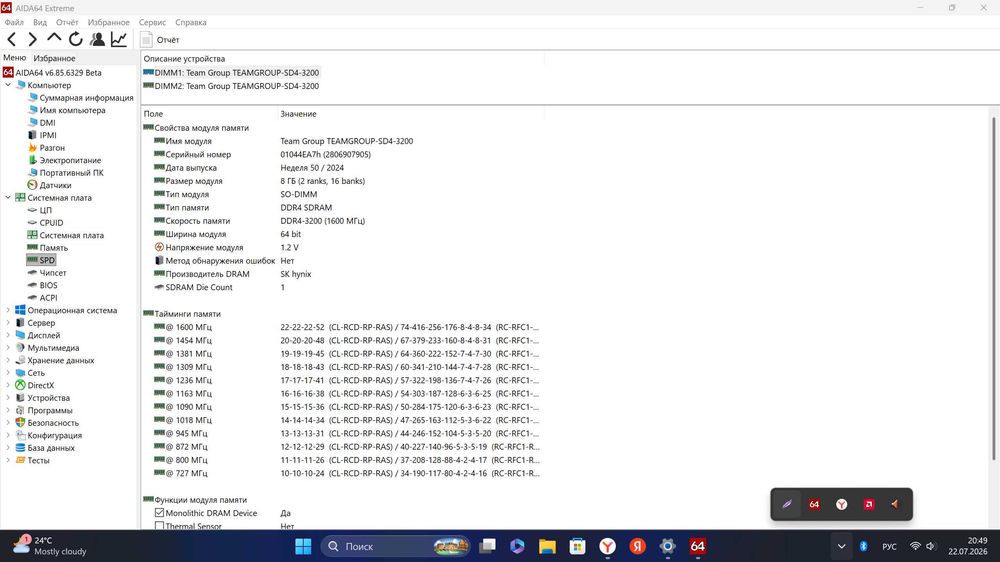Click the Отчёт report button

coord(160,40)
